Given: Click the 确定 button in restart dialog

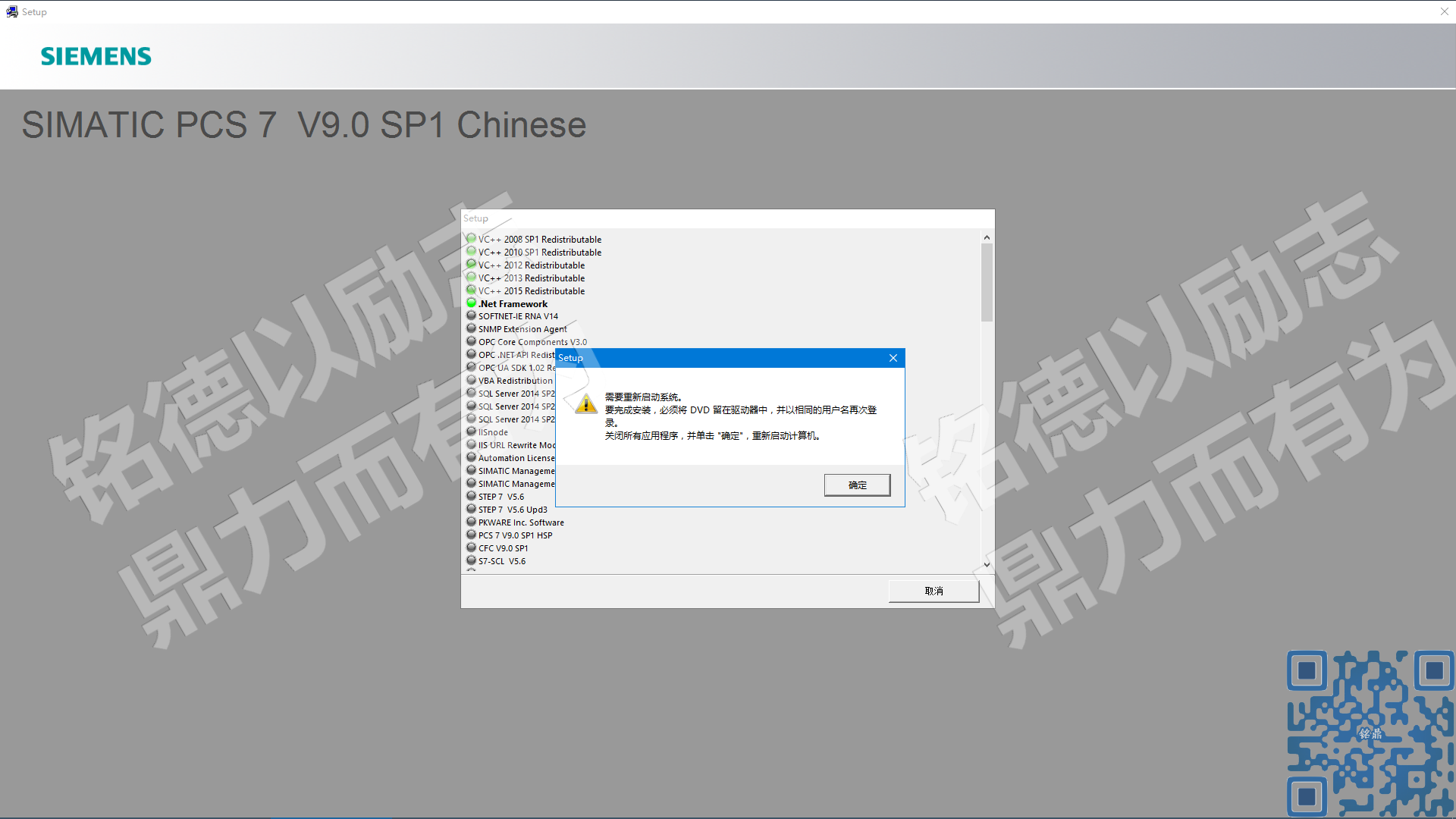Looking at the screenshot, I should point(857,485).
